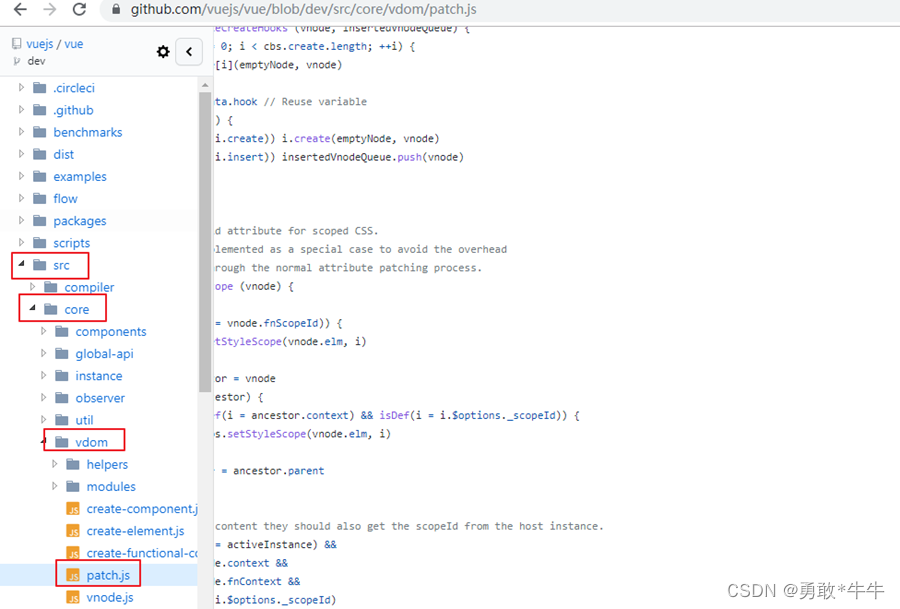The width and height of the screenshot is (900, 609).
Task: Expand the packages folder arrow
Action: click(21, 220)
